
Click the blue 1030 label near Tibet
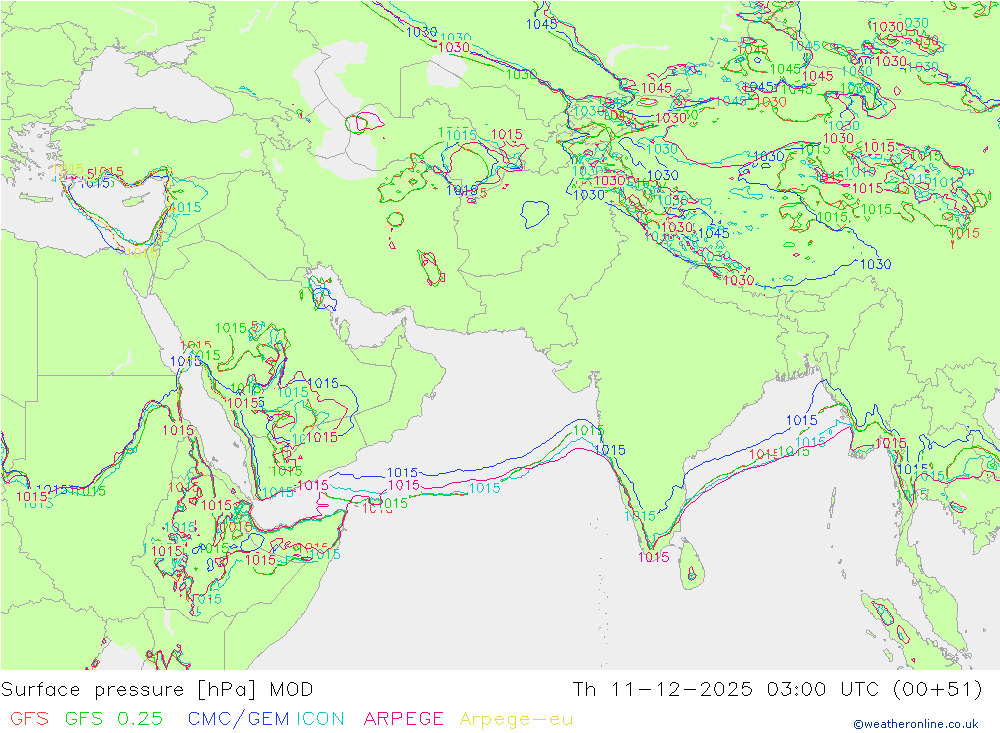pos(876,263)
